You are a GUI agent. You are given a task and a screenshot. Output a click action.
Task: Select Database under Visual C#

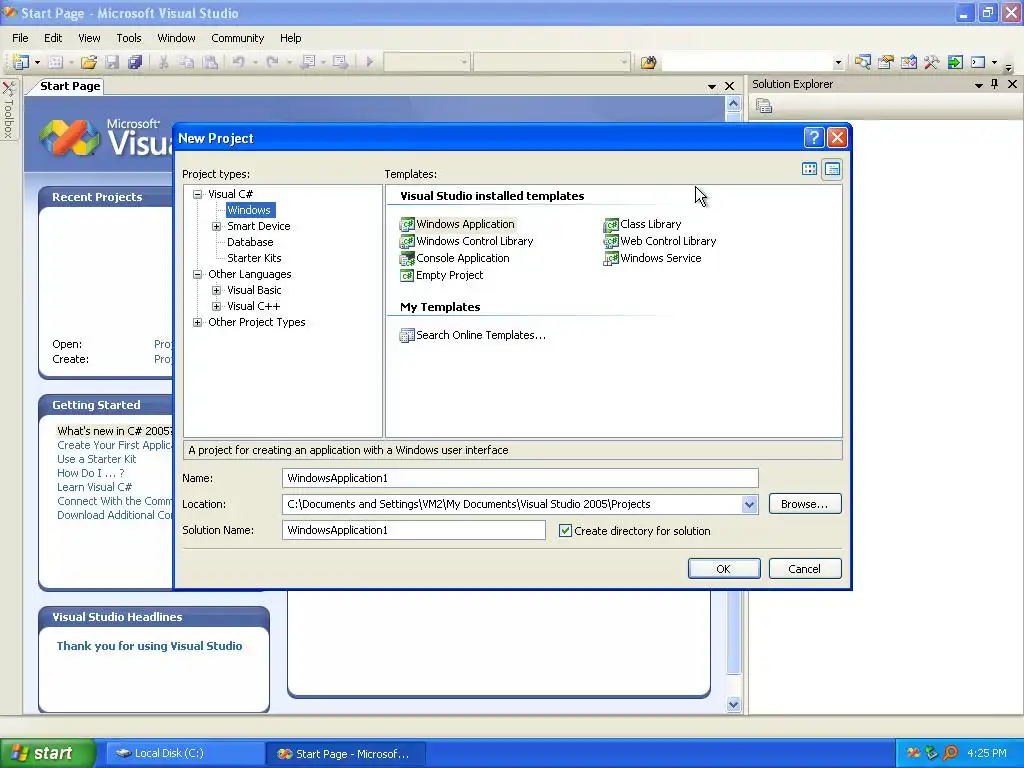click(x=250, y=242)
